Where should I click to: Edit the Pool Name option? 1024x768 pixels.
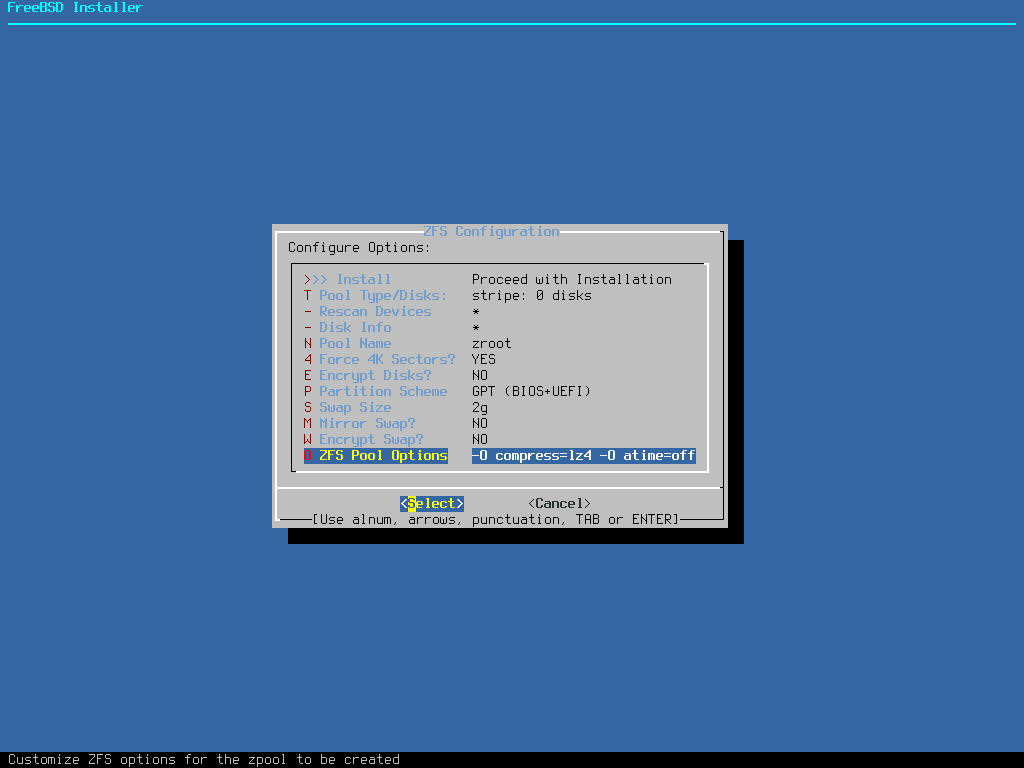click(355, 343)
